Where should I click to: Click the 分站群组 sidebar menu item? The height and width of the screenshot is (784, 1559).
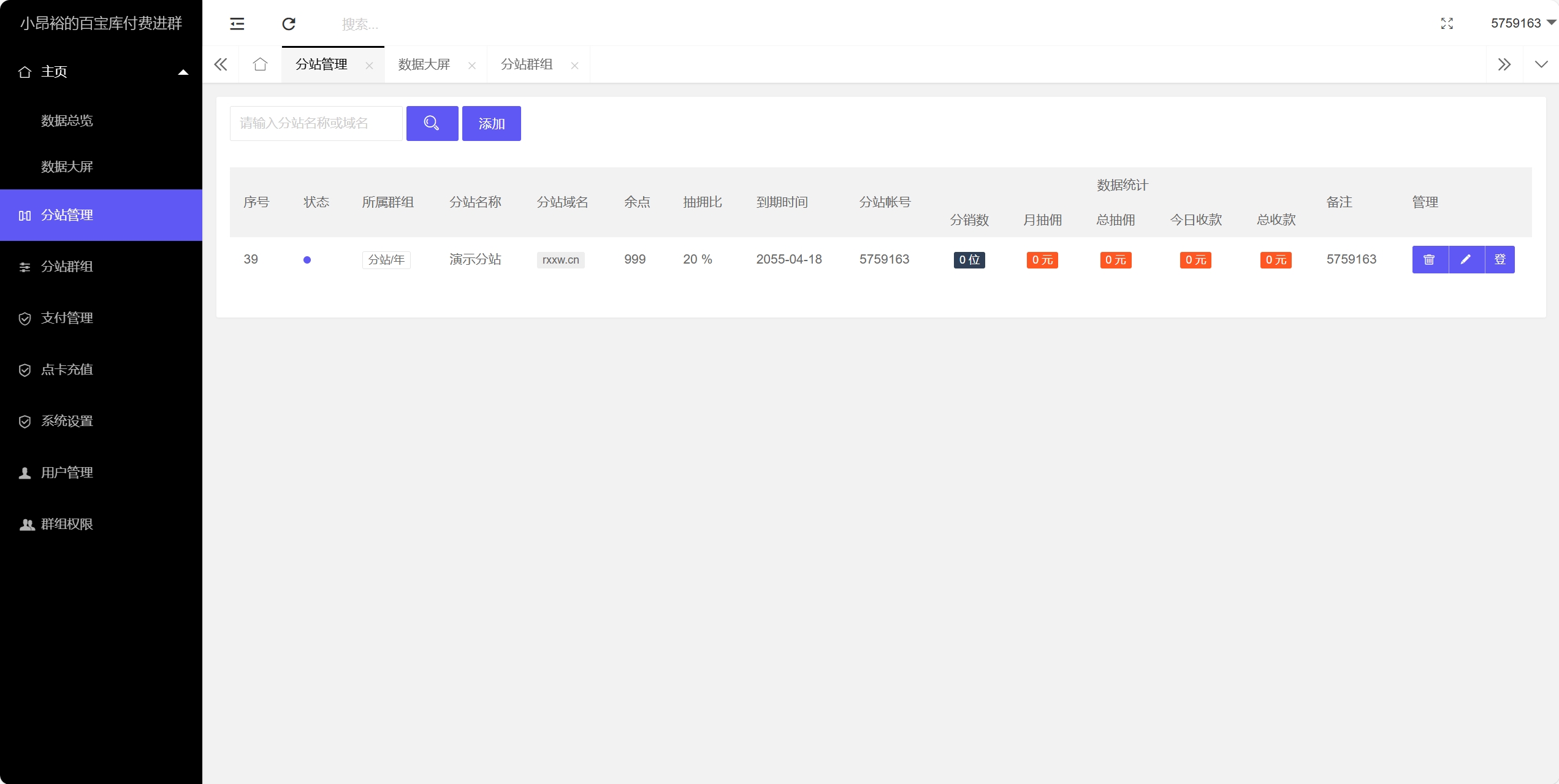pos(101,267)
